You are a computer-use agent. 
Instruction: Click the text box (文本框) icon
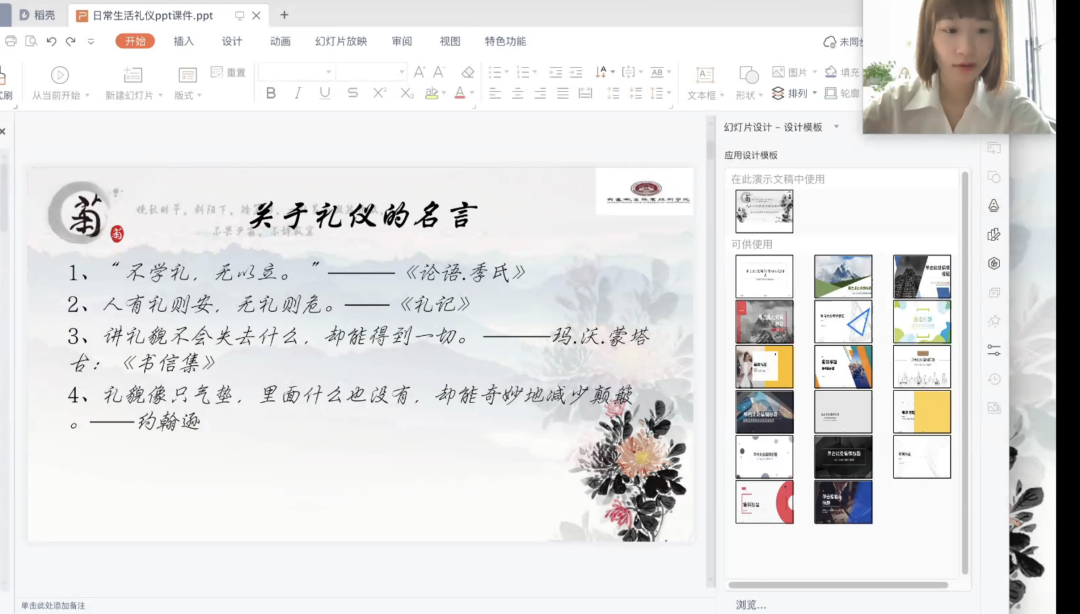[x=705, y=76]
